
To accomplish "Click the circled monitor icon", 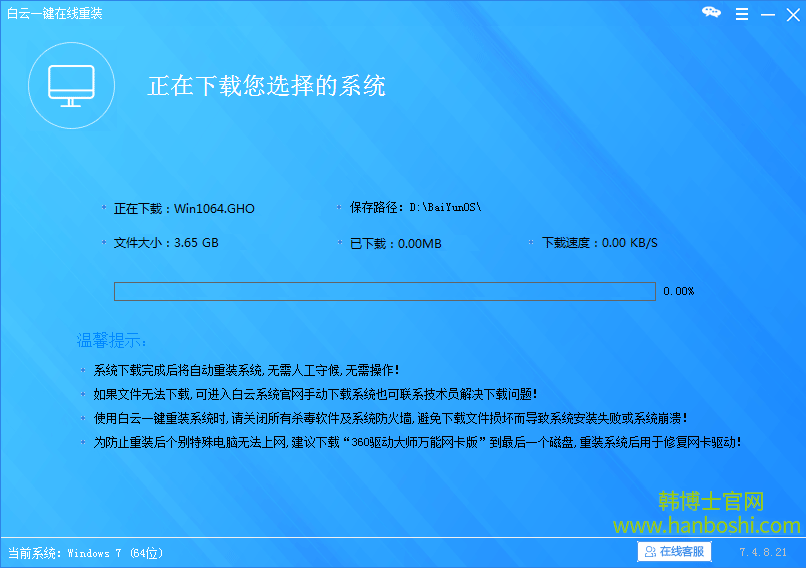I will [x=71, y=86].
